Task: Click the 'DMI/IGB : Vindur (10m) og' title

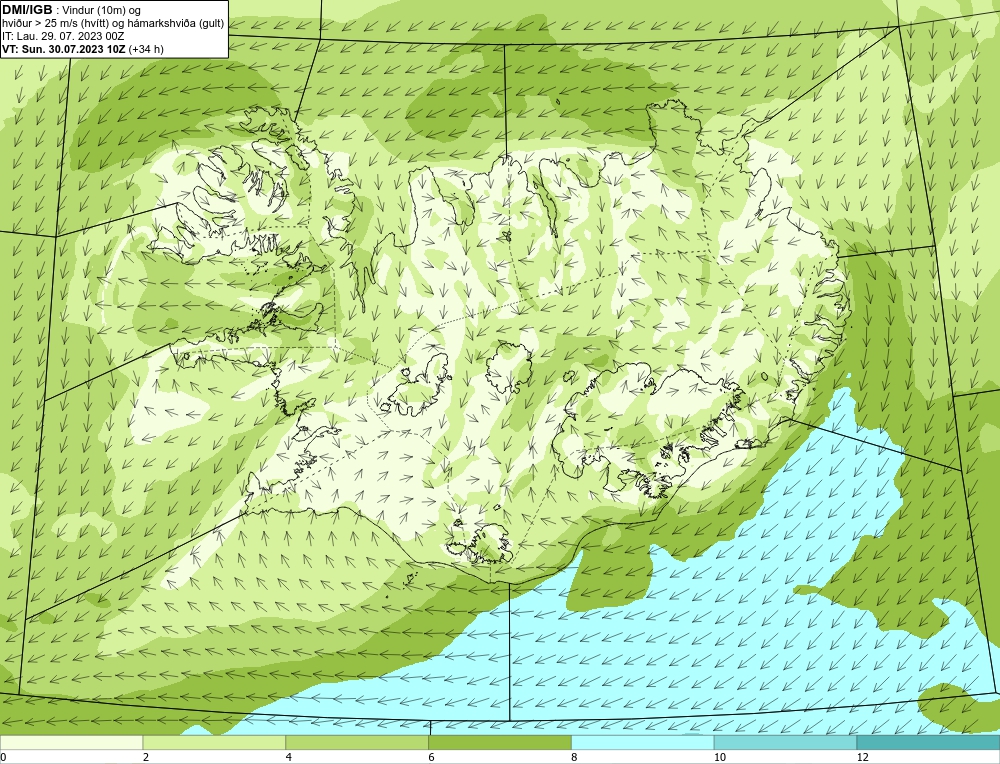Action: click(x=72, y=10)
